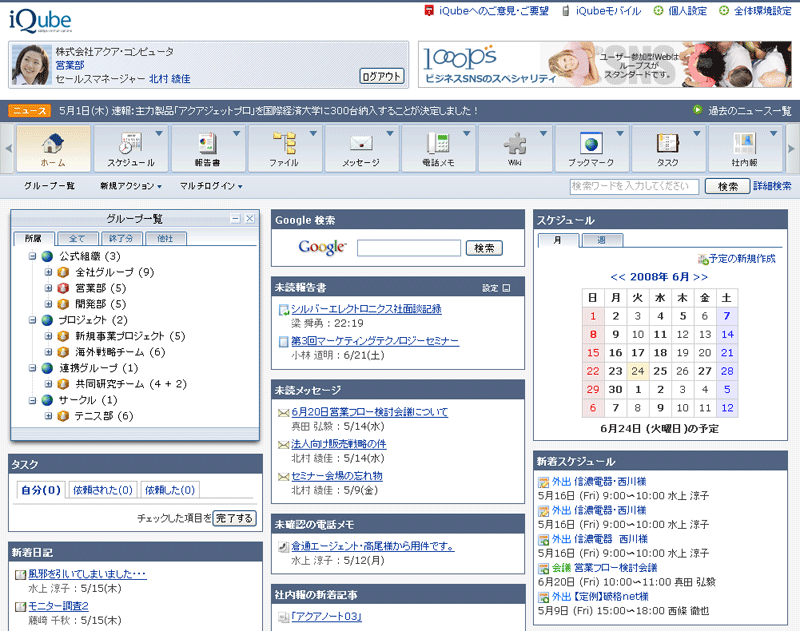This screenshot has height=631, width=800.
Task: Open 風邪を引いてしまいました diary link
Action: coord(87,574)
